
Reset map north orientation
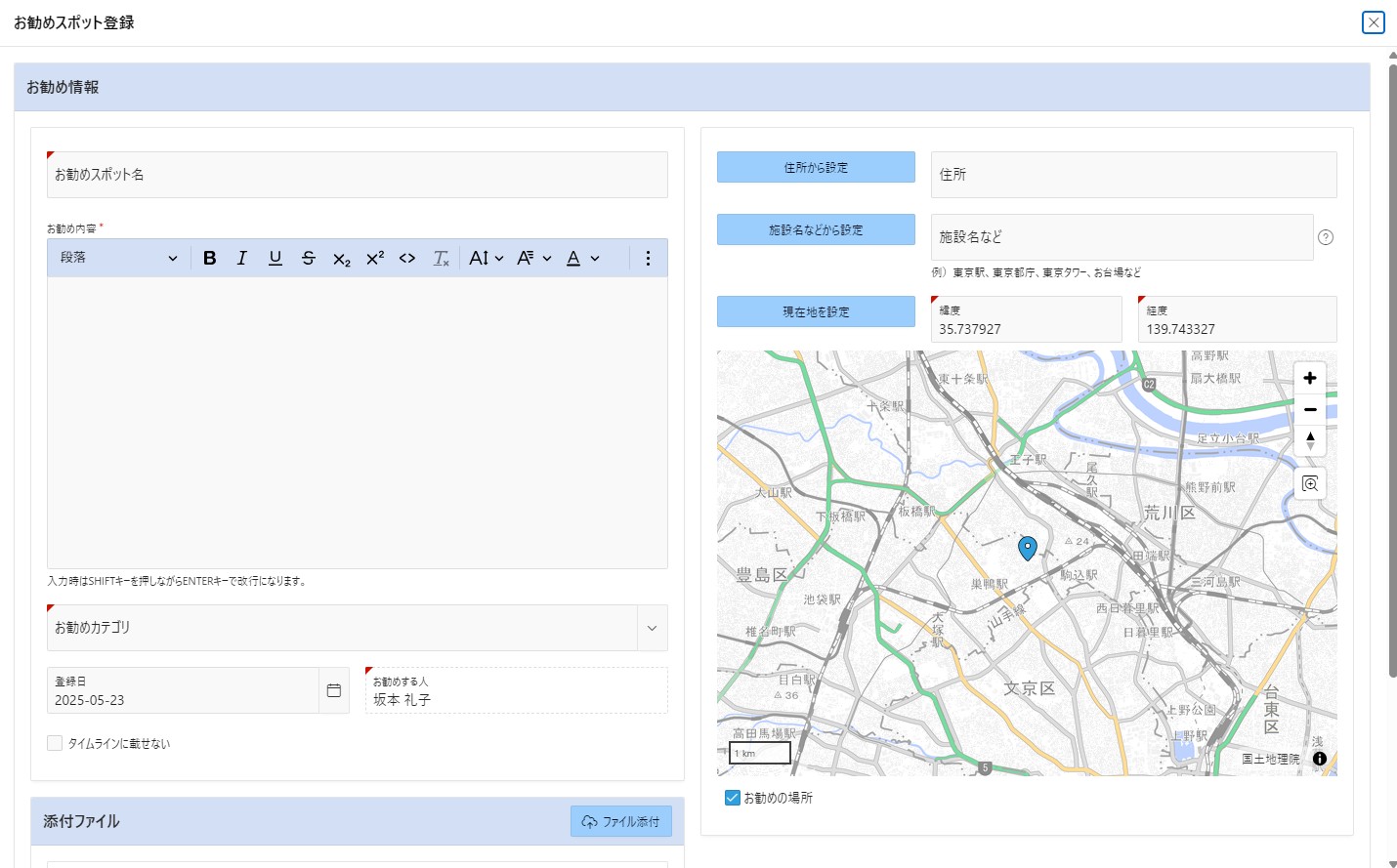tap(1310, 440)
